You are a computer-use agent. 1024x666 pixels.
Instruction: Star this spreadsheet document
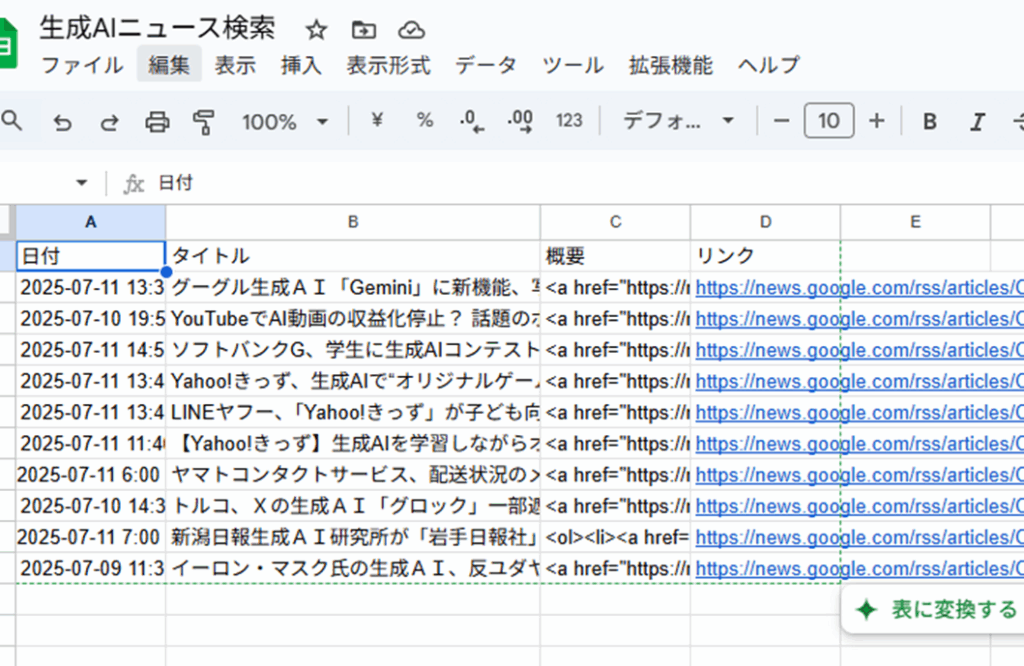(x=316, y=30)
